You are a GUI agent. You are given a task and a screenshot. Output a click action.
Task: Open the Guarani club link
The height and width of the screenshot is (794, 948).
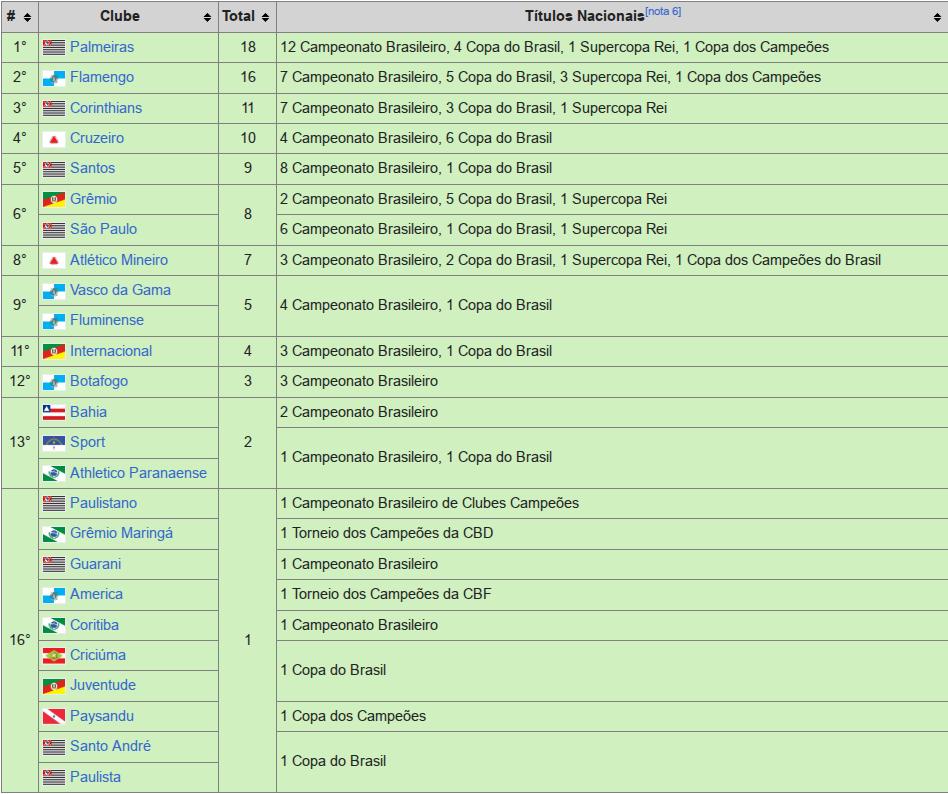[x=96, y=564]
